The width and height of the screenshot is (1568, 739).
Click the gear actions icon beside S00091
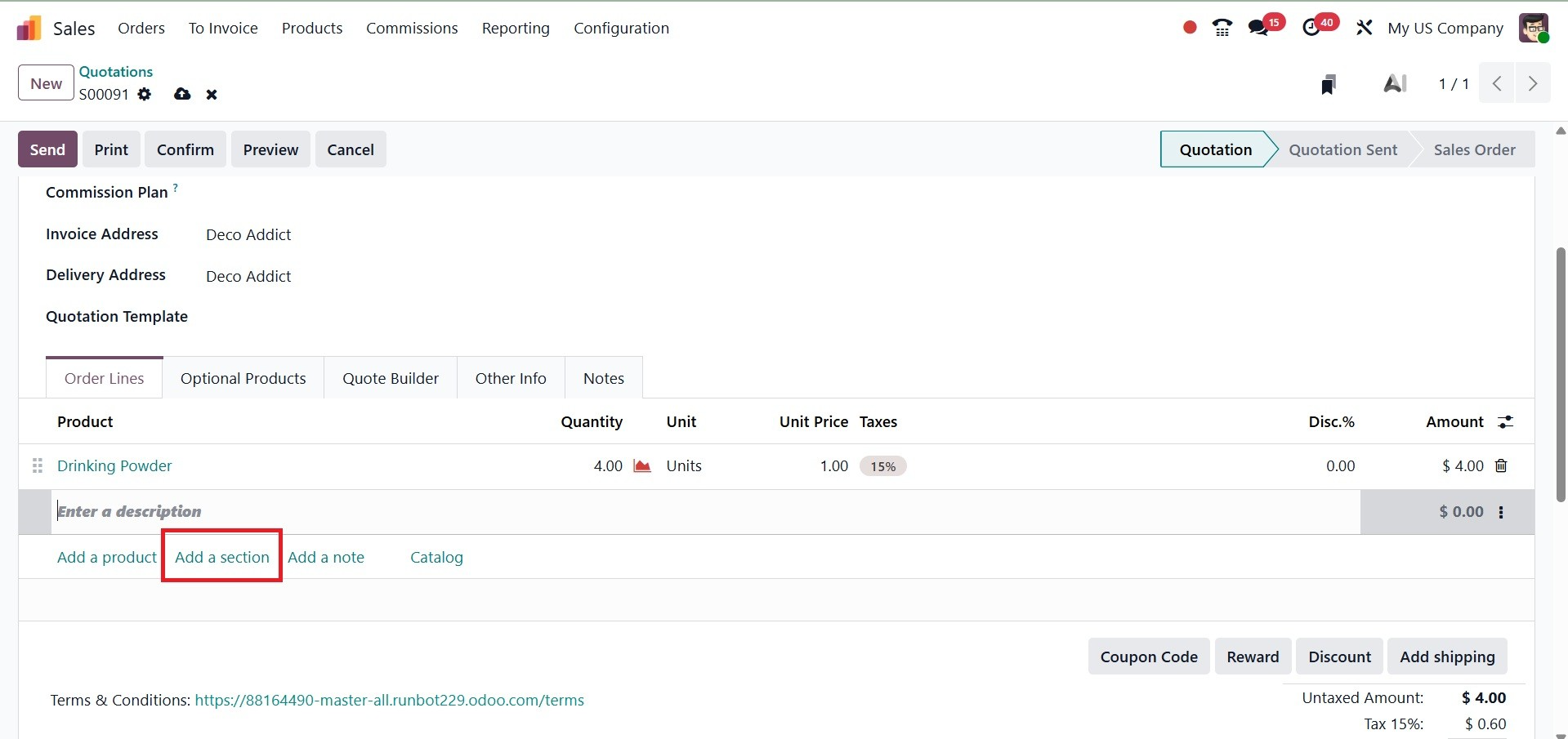145,94
